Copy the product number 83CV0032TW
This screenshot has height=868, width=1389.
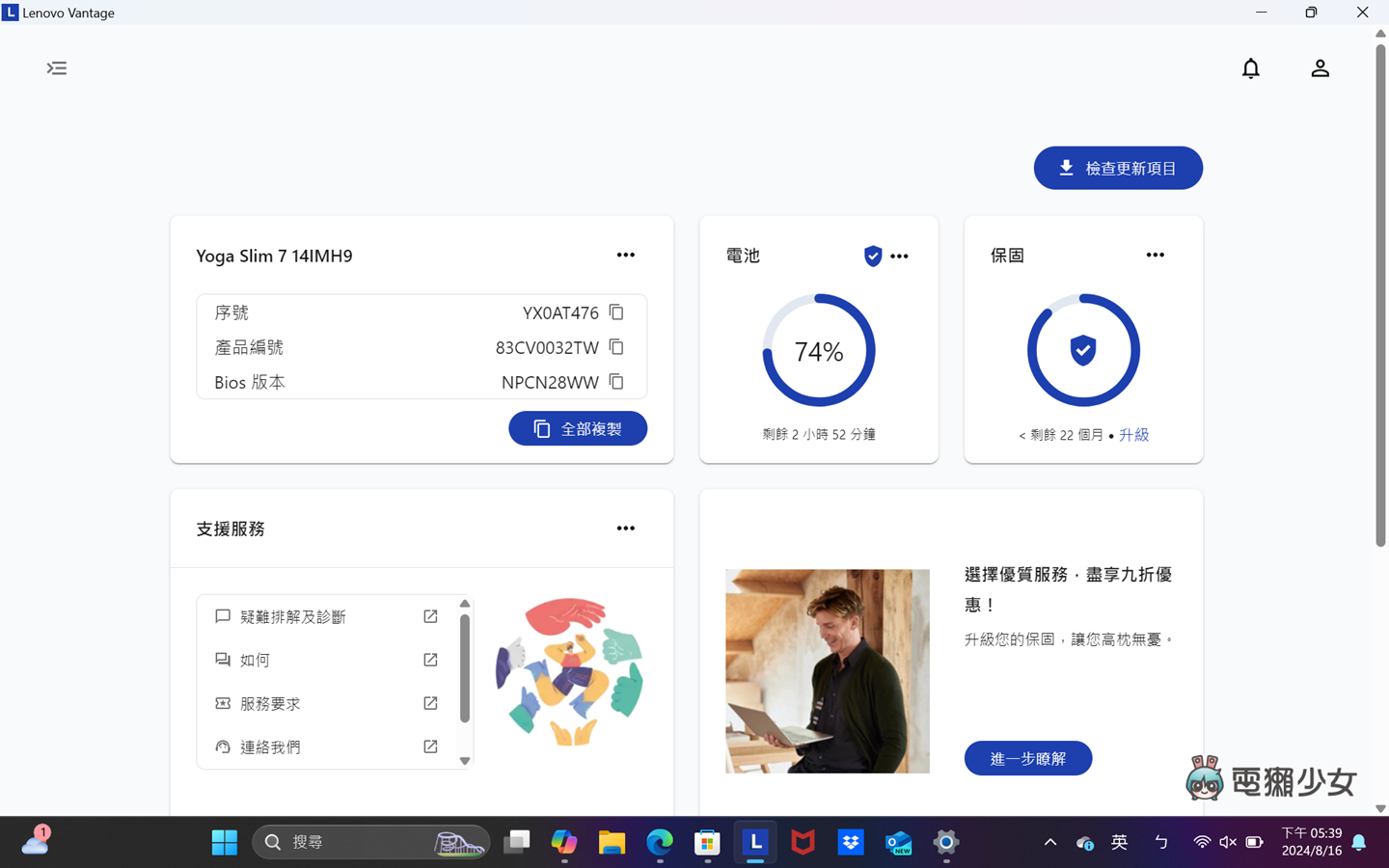point(616,347)
